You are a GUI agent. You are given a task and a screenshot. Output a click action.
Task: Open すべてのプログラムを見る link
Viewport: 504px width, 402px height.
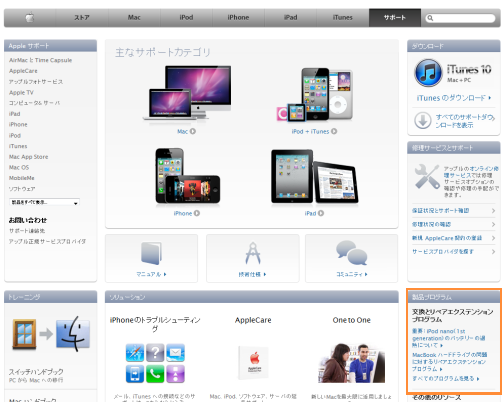pos(445,379)
